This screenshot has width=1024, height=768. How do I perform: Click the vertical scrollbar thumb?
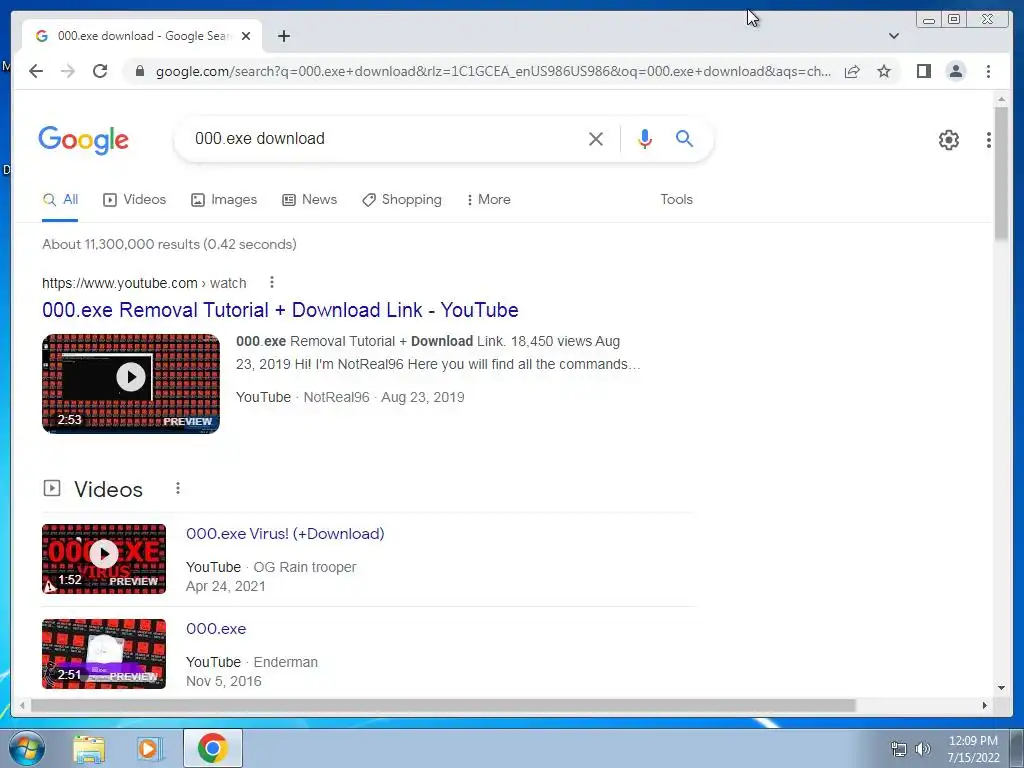tap(1001, 174)
